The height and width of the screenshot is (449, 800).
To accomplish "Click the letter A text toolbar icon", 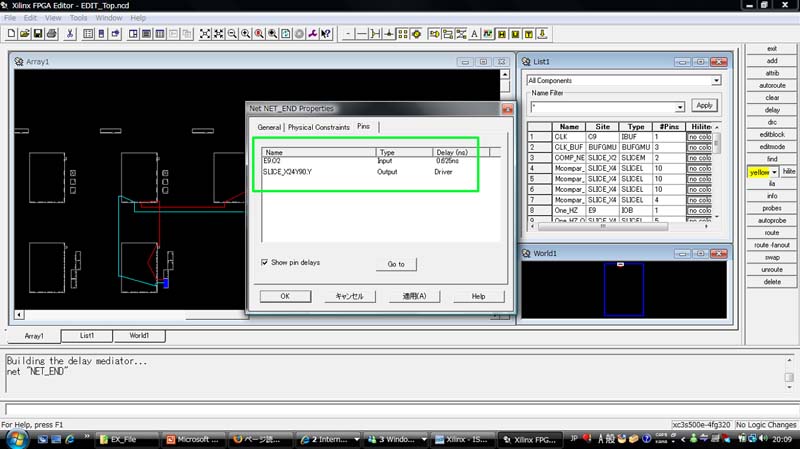I will click(x=474, y=34).
